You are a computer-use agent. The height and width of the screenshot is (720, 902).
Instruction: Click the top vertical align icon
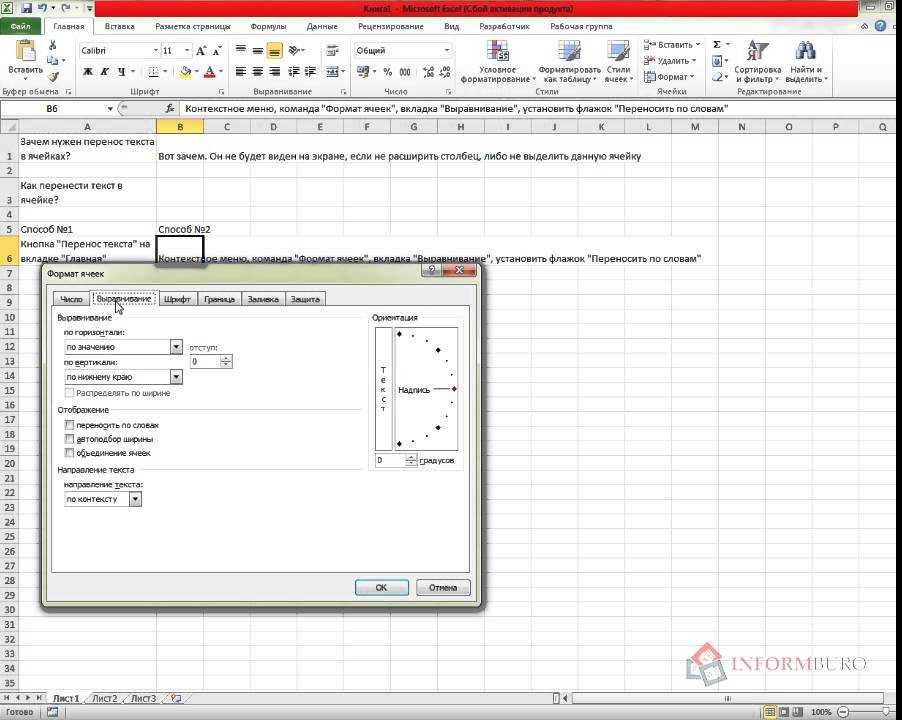click(241, 51)
